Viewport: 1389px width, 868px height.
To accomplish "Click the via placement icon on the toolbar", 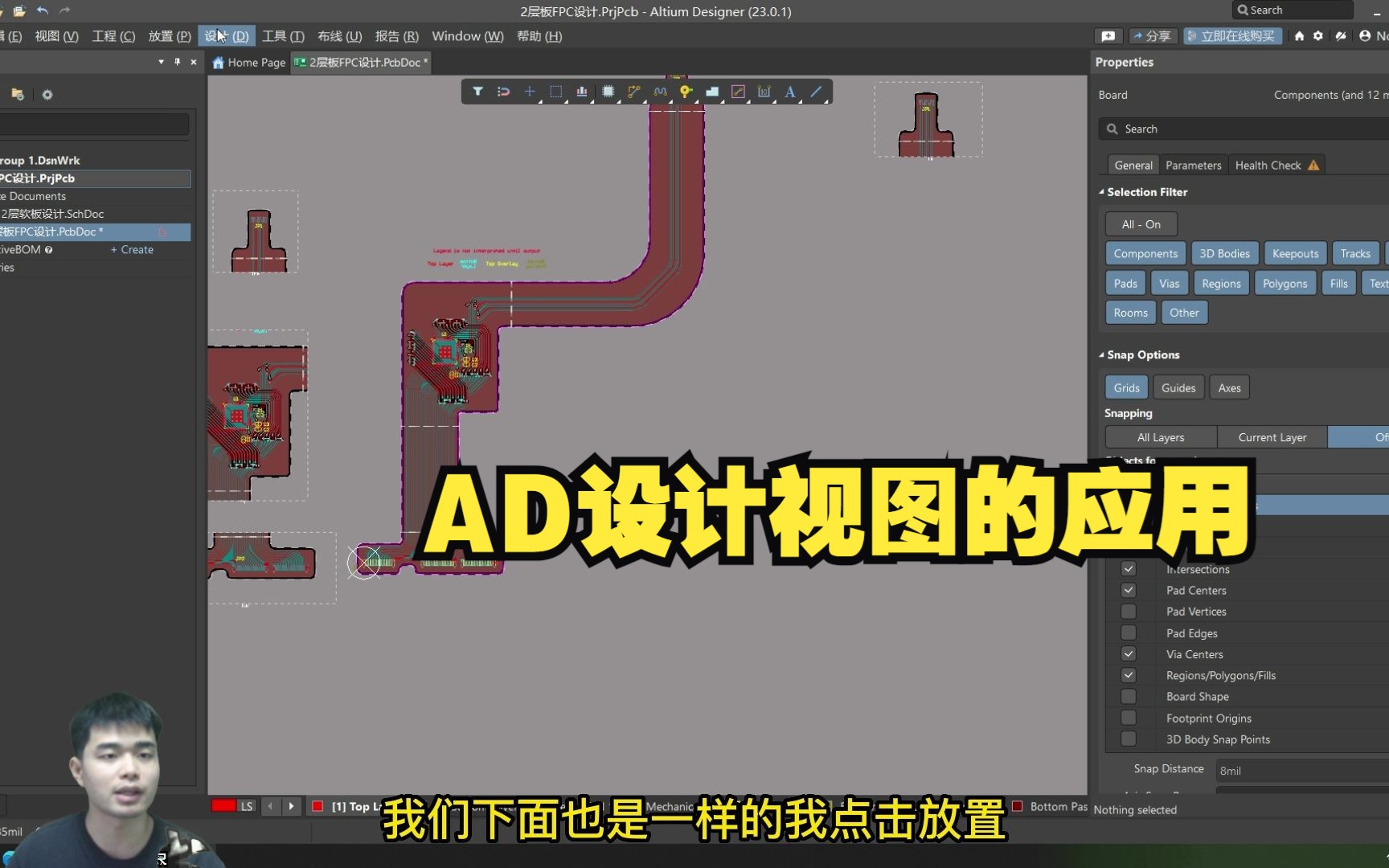I will [686, 92].
